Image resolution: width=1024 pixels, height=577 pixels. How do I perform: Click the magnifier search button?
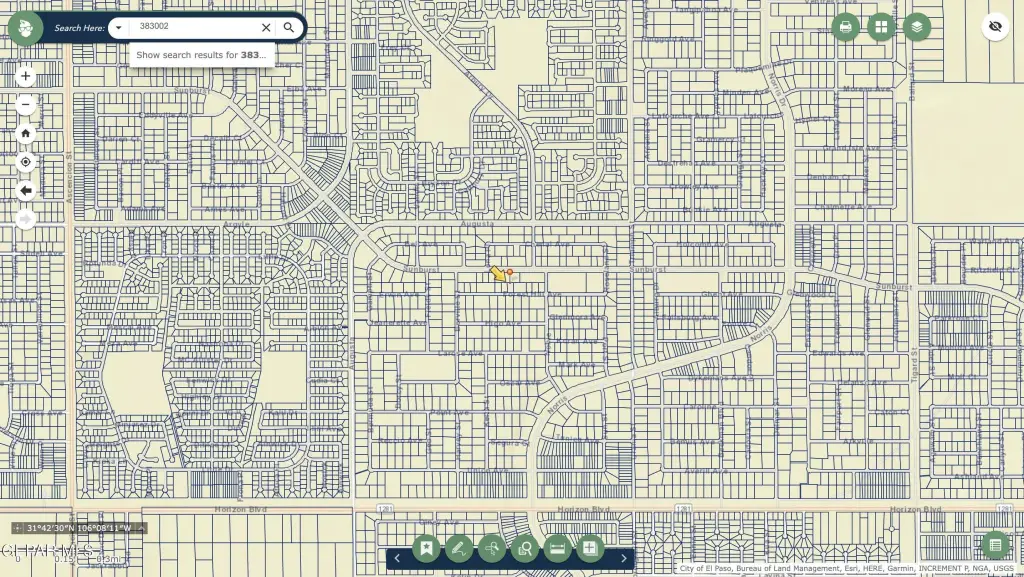[289, 28]
